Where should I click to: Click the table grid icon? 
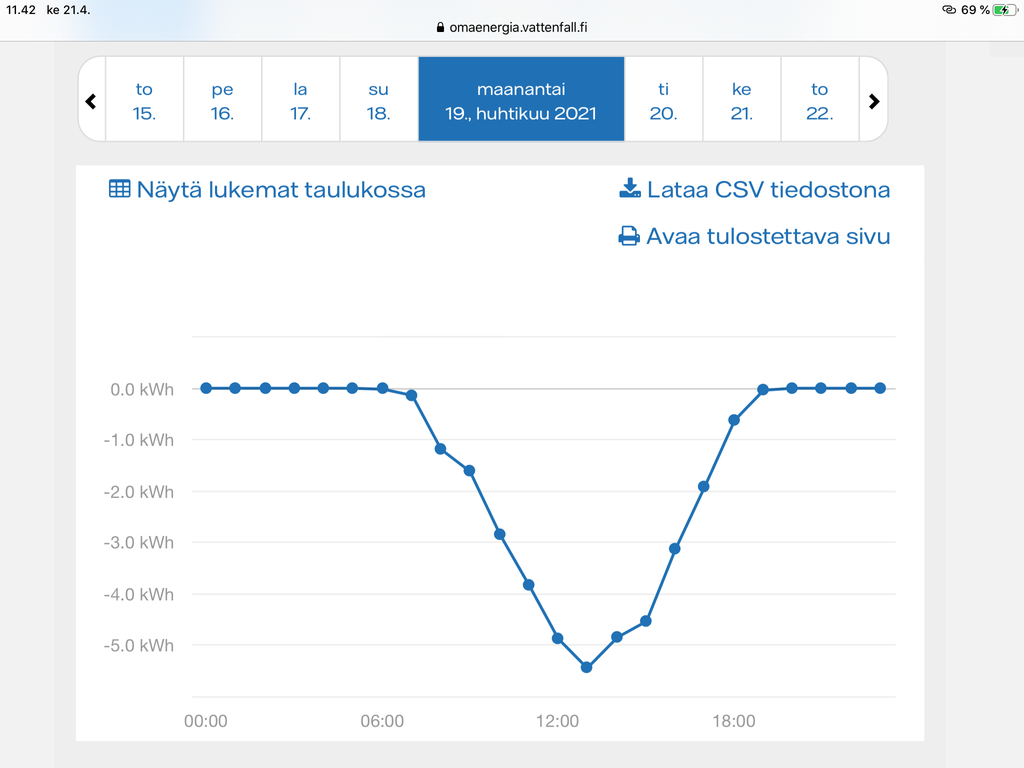point(119,189)
